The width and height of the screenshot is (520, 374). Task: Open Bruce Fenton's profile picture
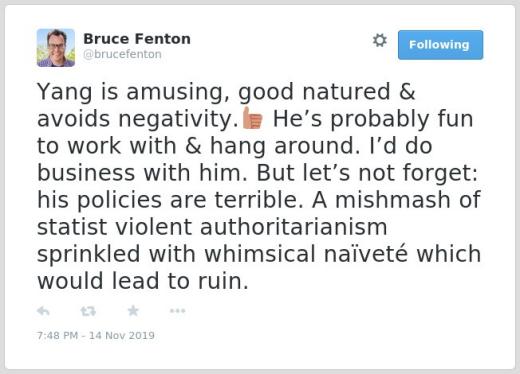tap(56, 48)
